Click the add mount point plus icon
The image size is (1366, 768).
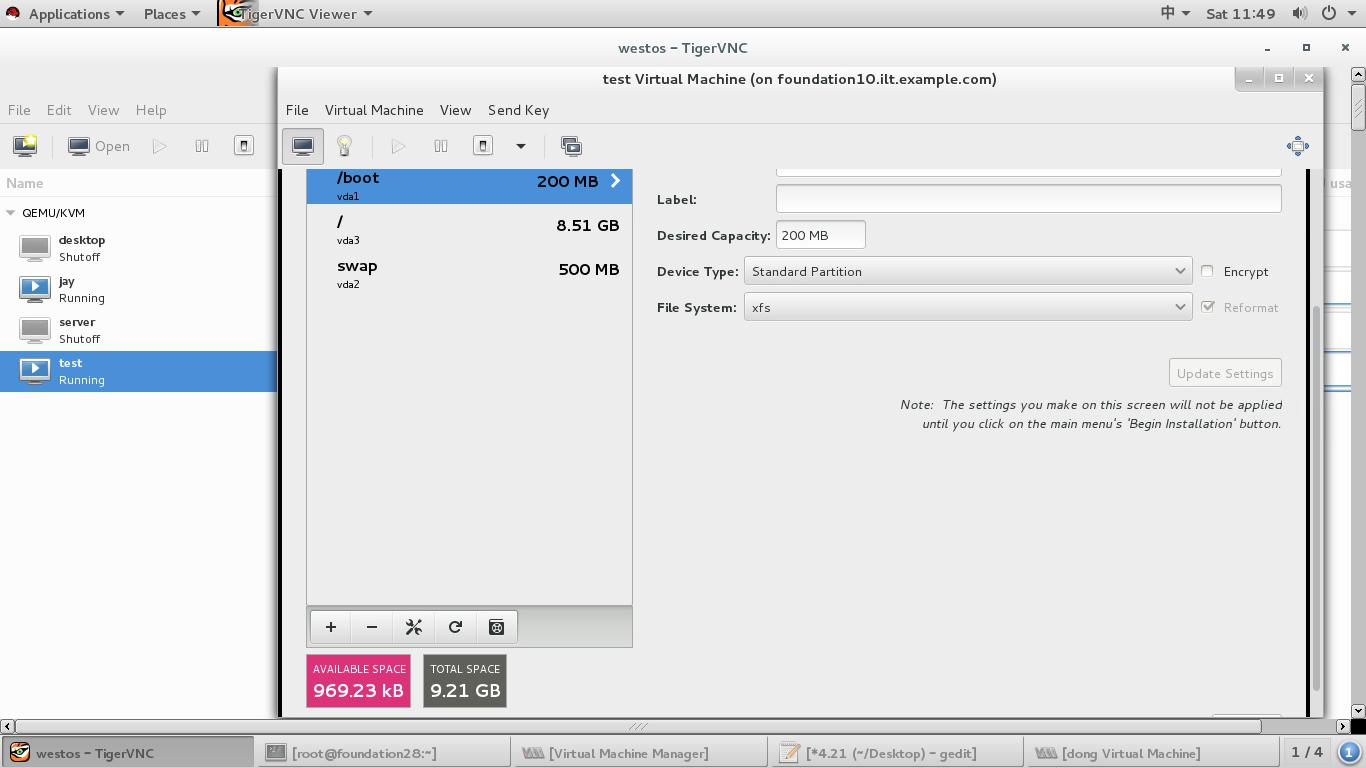click(331, 627)
